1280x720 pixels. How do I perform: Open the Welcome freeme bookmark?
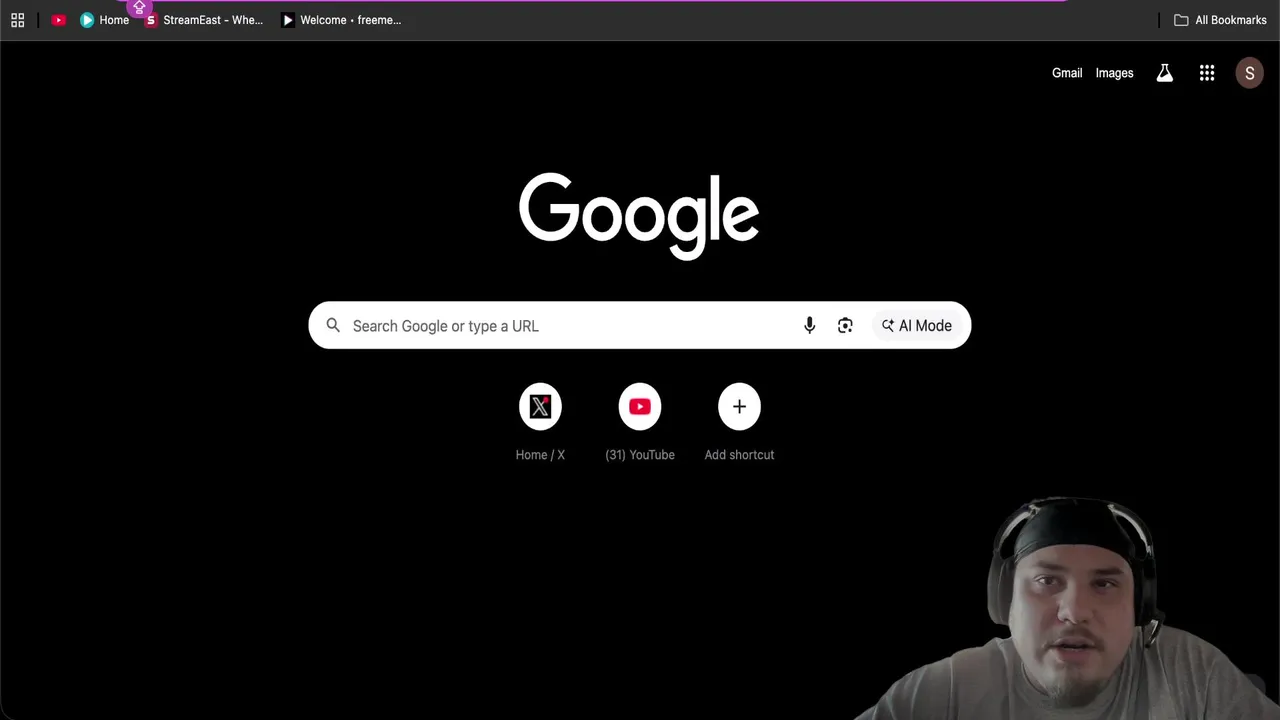coord(341,20)
